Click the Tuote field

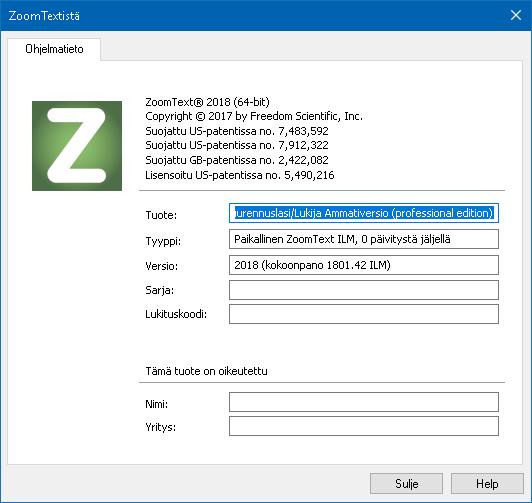click(364, 213)
